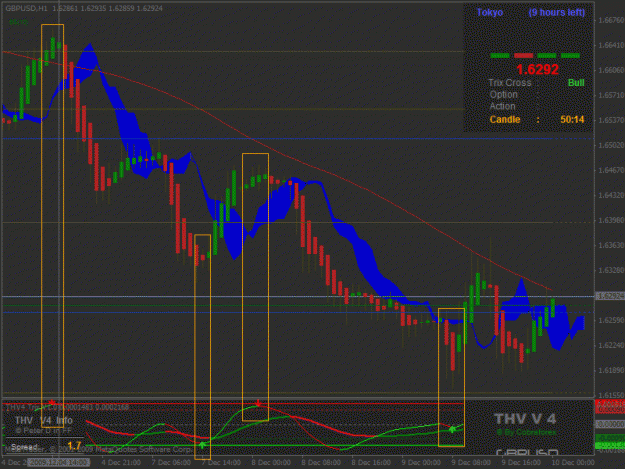Click the THV4 Trix indicator values text
This screenshot has height=469, width=625.
click(67, 408)
